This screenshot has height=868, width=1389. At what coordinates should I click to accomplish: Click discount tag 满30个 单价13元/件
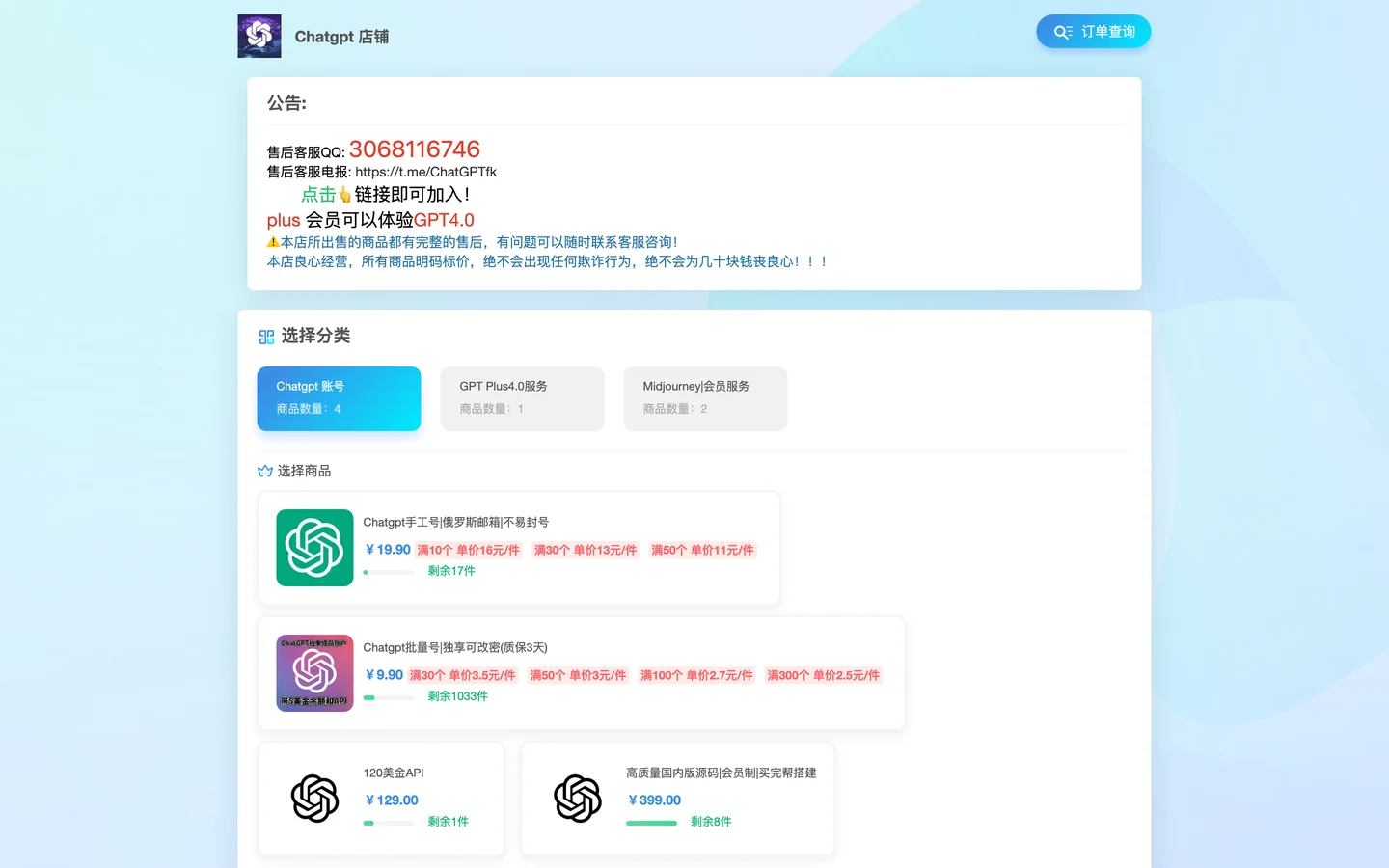pos(586,550)
